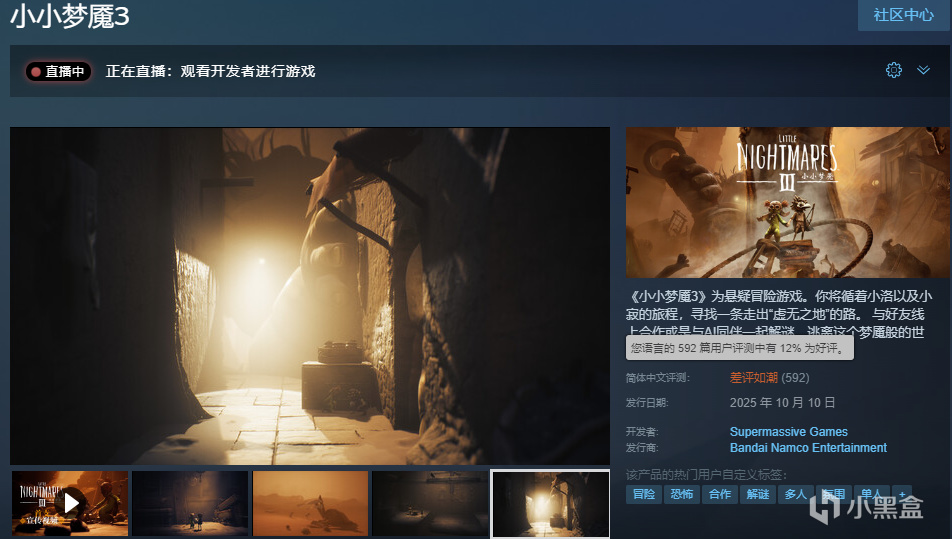Select the 解谜 tag
This screenshot has height=539, width=952.
tap(758, 494)
